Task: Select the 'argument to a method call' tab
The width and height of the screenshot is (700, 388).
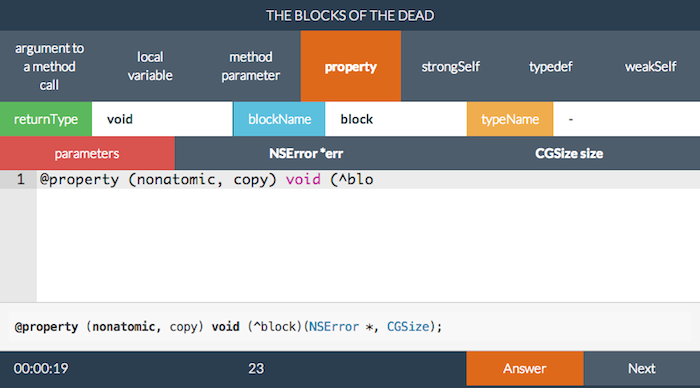Action: tap(50, 66)
